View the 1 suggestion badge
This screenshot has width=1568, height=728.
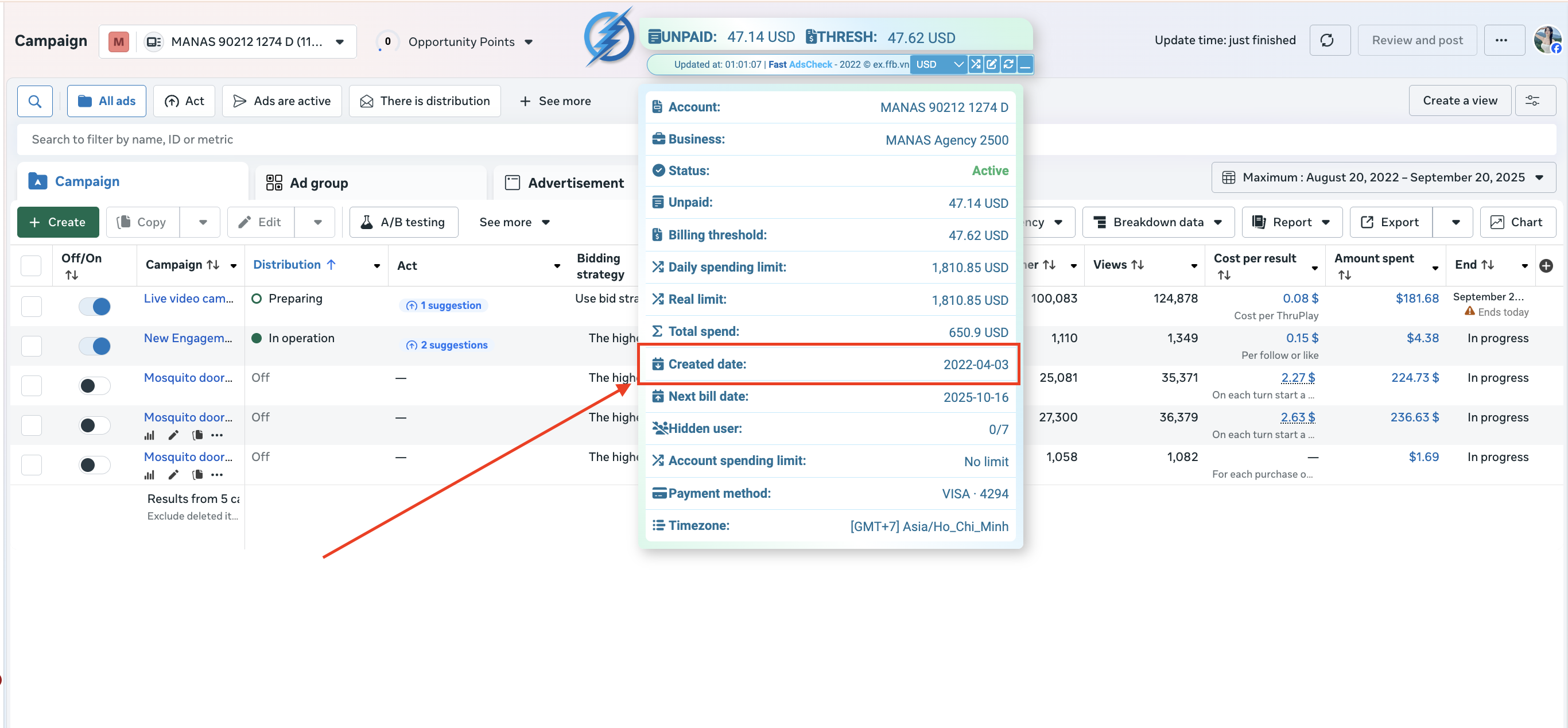coord(444,305)
